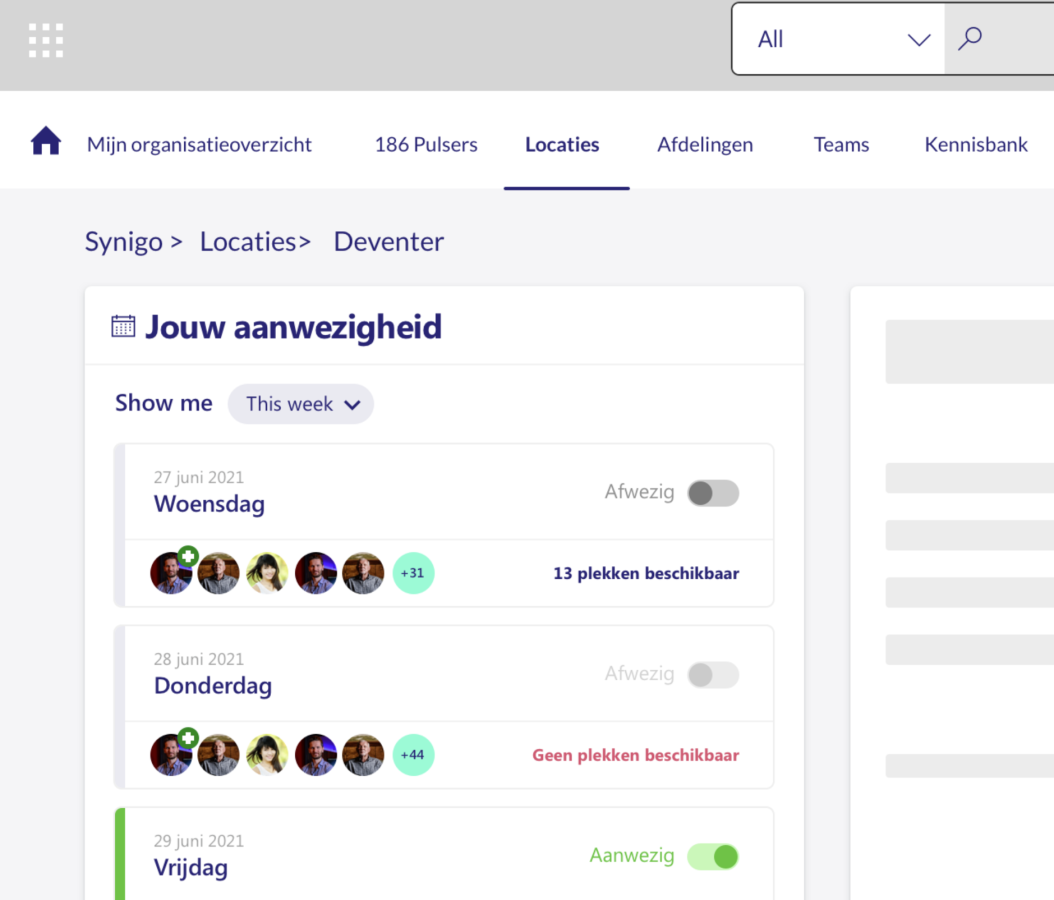The width and height of the screenshot is (1054, 900).
Task: Toggle Woensdag Afwezig switch
Action: 713,493
